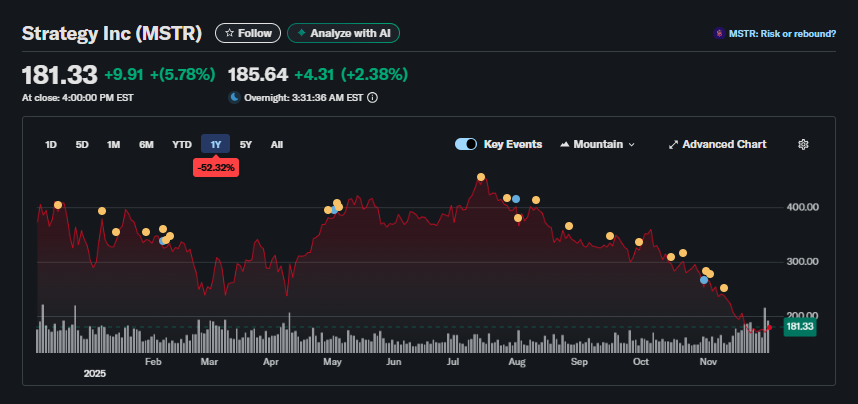
Task: Expand the Mountain chart type dropdown
Action: (597, 144)
